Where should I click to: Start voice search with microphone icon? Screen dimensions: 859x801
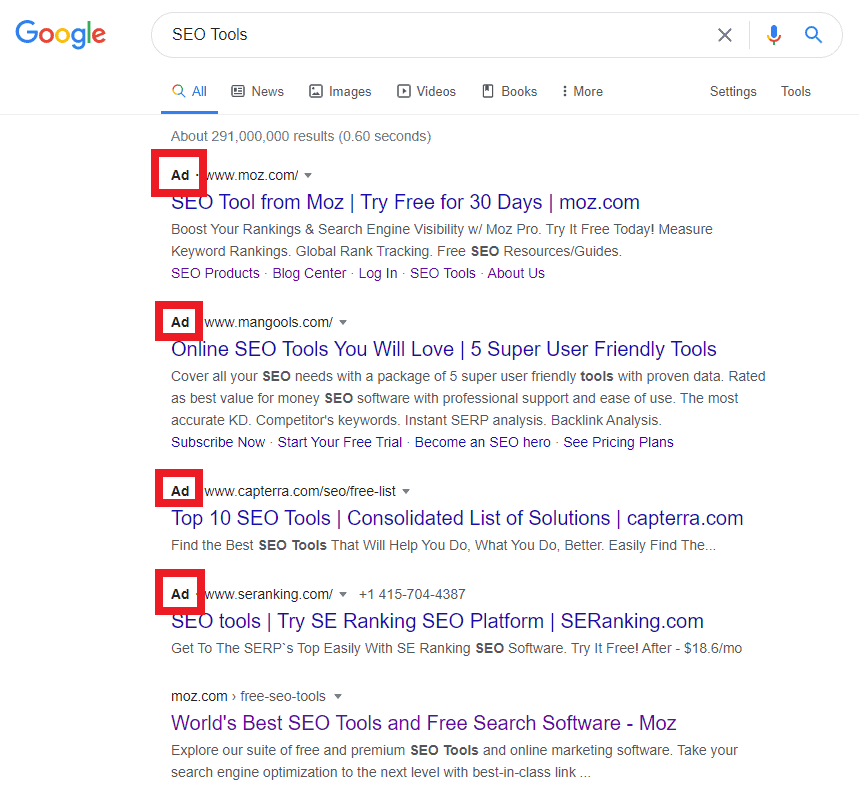[x=774, y=35]
